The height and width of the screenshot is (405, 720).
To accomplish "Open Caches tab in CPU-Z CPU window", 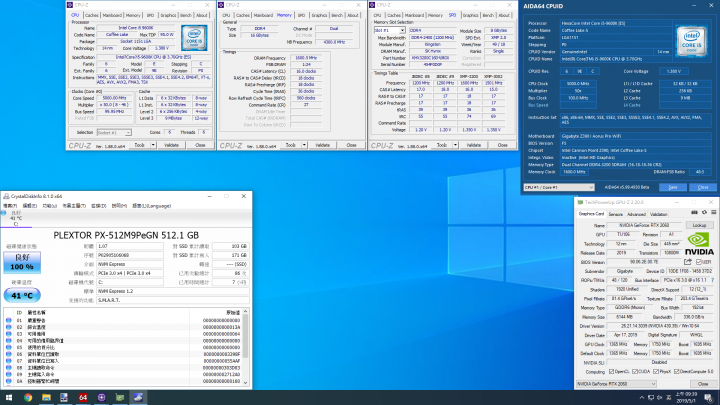I will coord(92,15).
